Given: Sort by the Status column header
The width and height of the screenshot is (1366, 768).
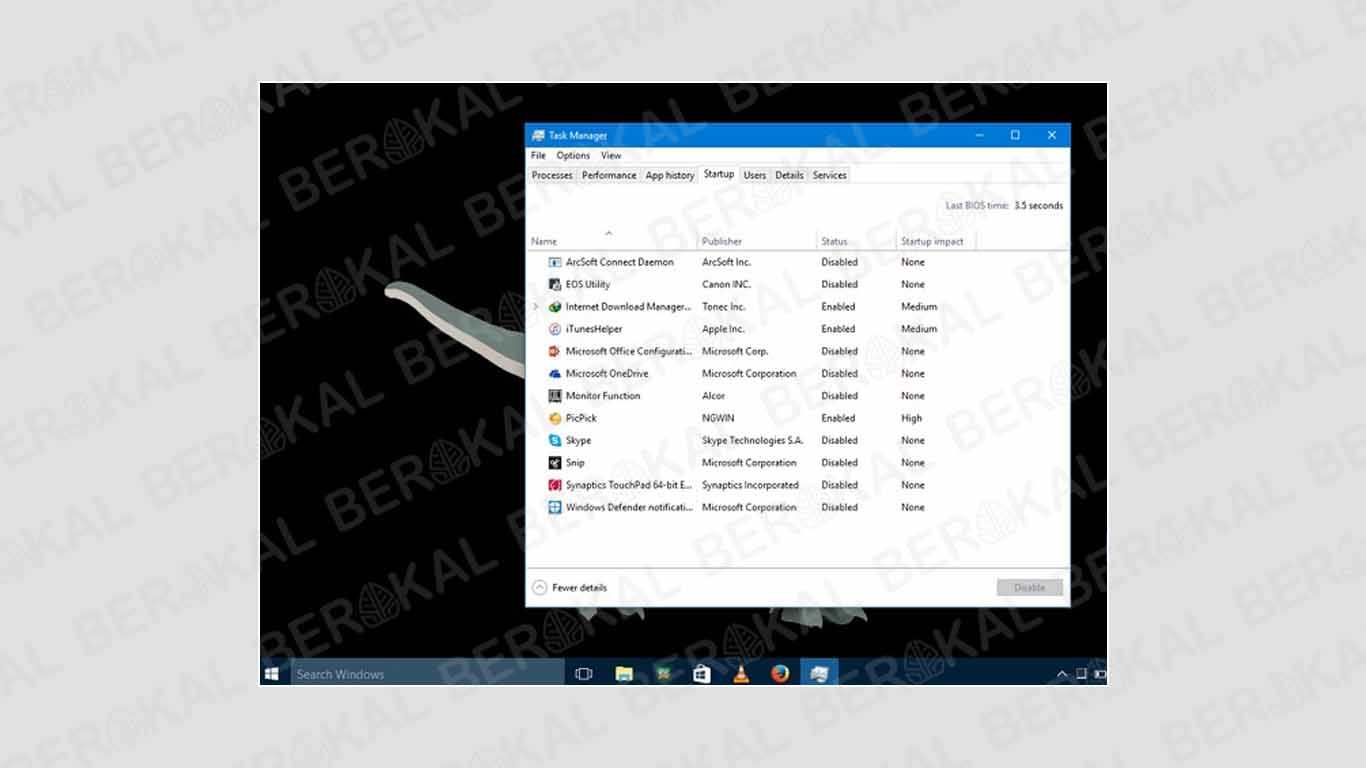Looking at the screenshot, I should pyautogui.click(x=856, y=240).
